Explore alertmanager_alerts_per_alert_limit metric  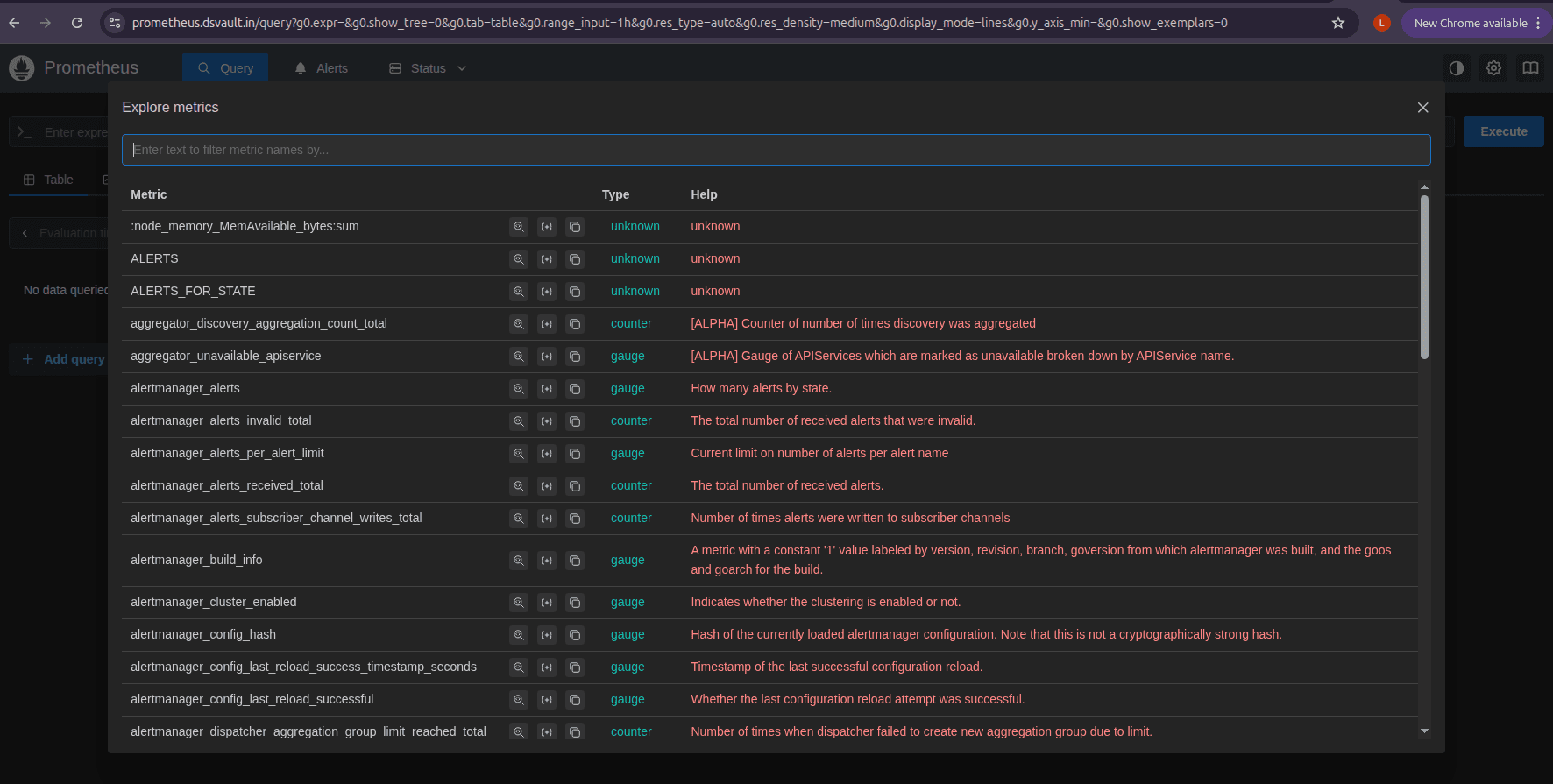(x=519, y=454)
